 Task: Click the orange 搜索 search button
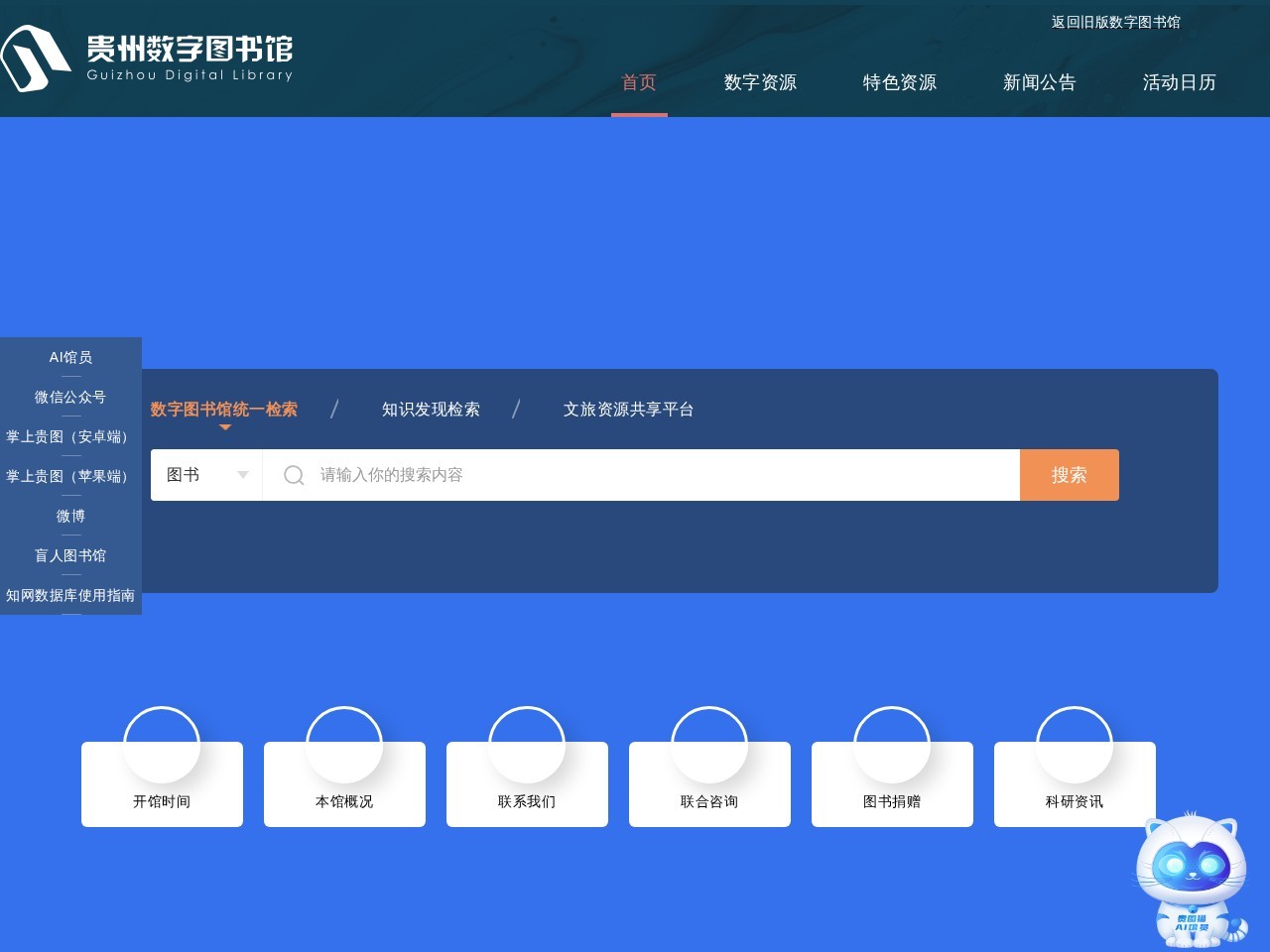(1069, 475)
